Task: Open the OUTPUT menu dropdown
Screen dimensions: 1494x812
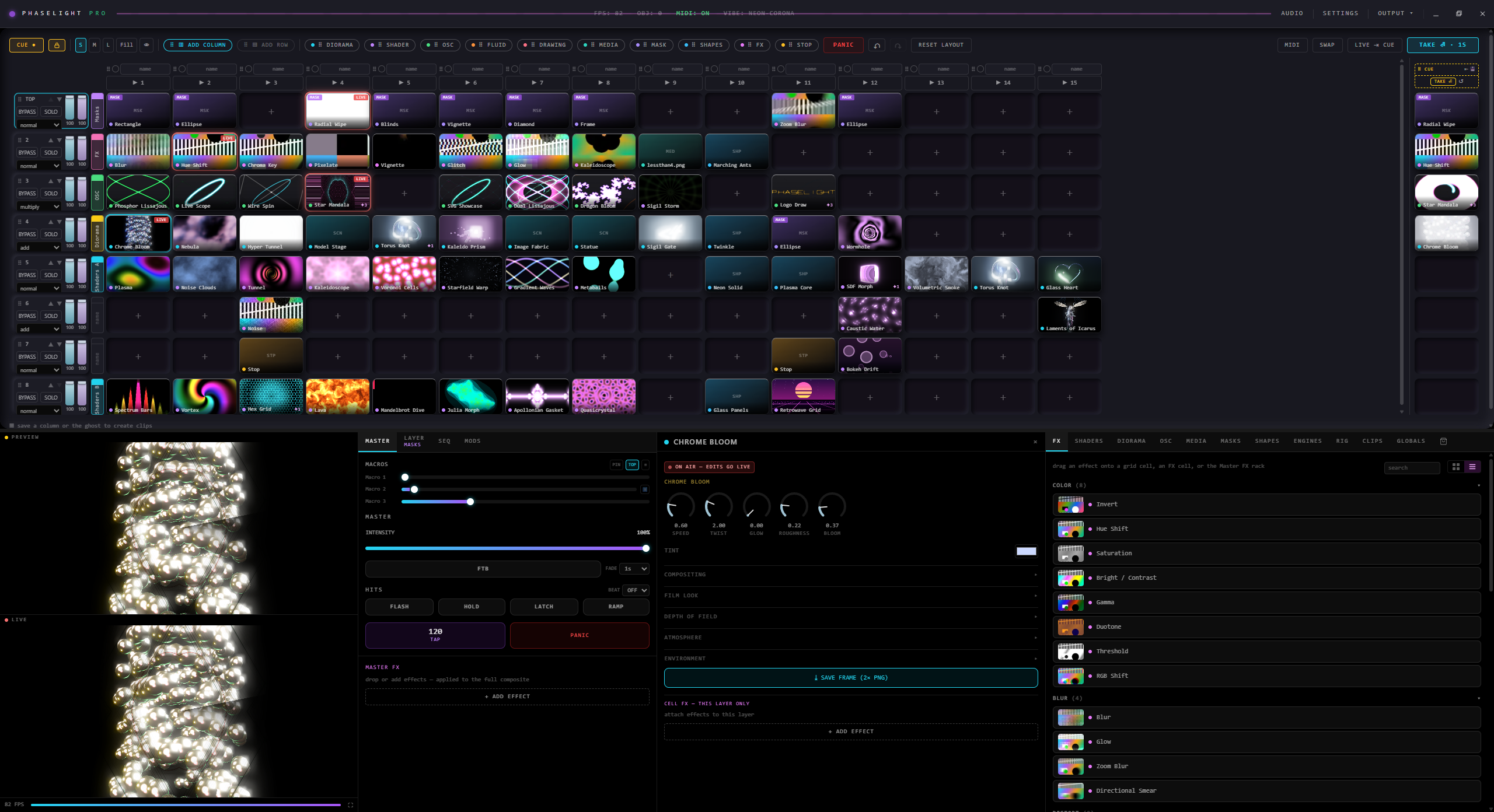Action: (1395, 13)
